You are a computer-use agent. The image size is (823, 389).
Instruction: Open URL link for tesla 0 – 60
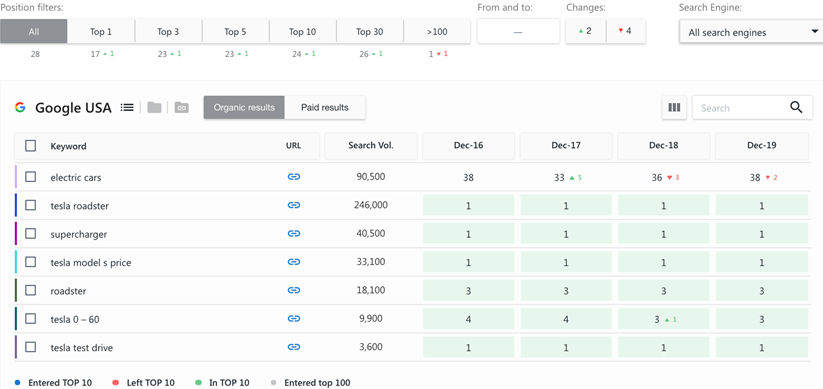coord(294,319)
